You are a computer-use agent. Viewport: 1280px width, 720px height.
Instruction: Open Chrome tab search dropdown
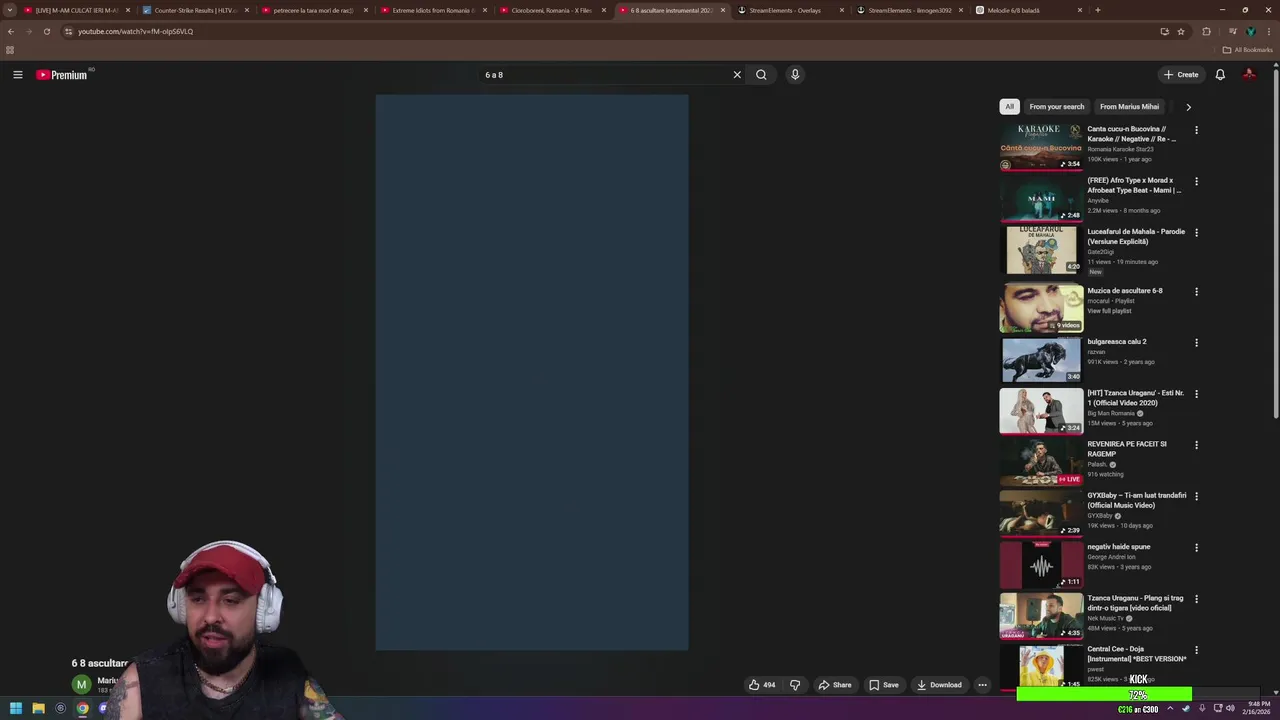(x=10, y=10)
